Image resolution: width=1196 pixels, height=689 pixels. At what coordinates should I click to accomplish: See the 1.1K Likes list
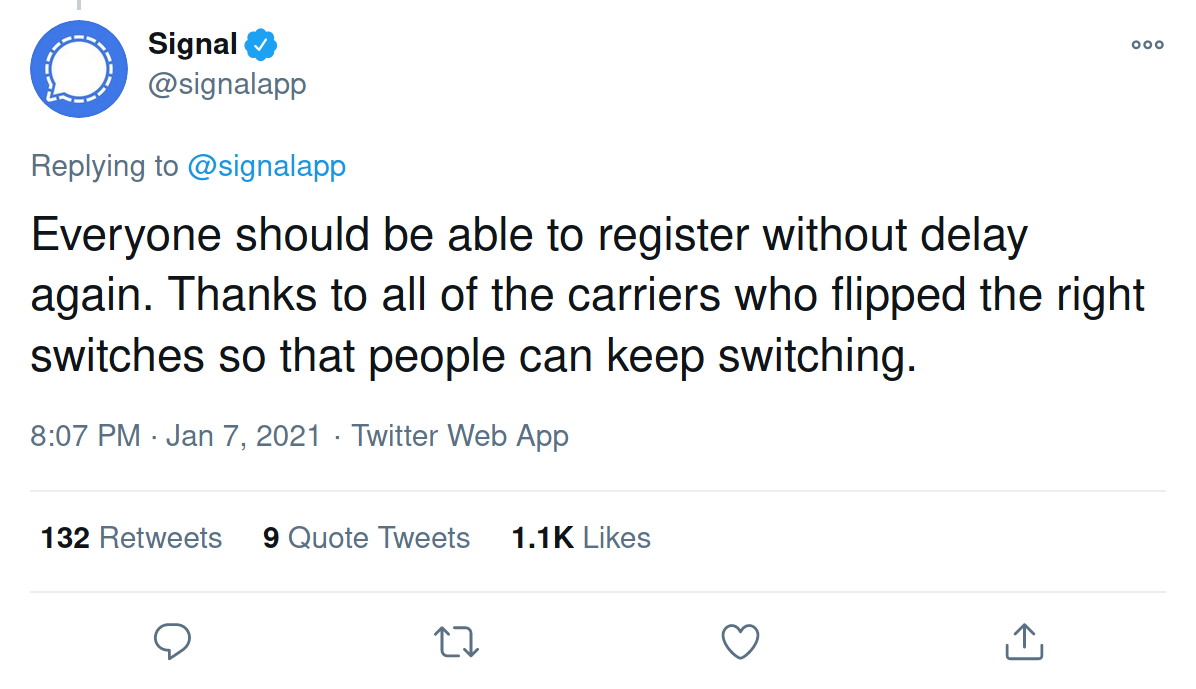581,538
